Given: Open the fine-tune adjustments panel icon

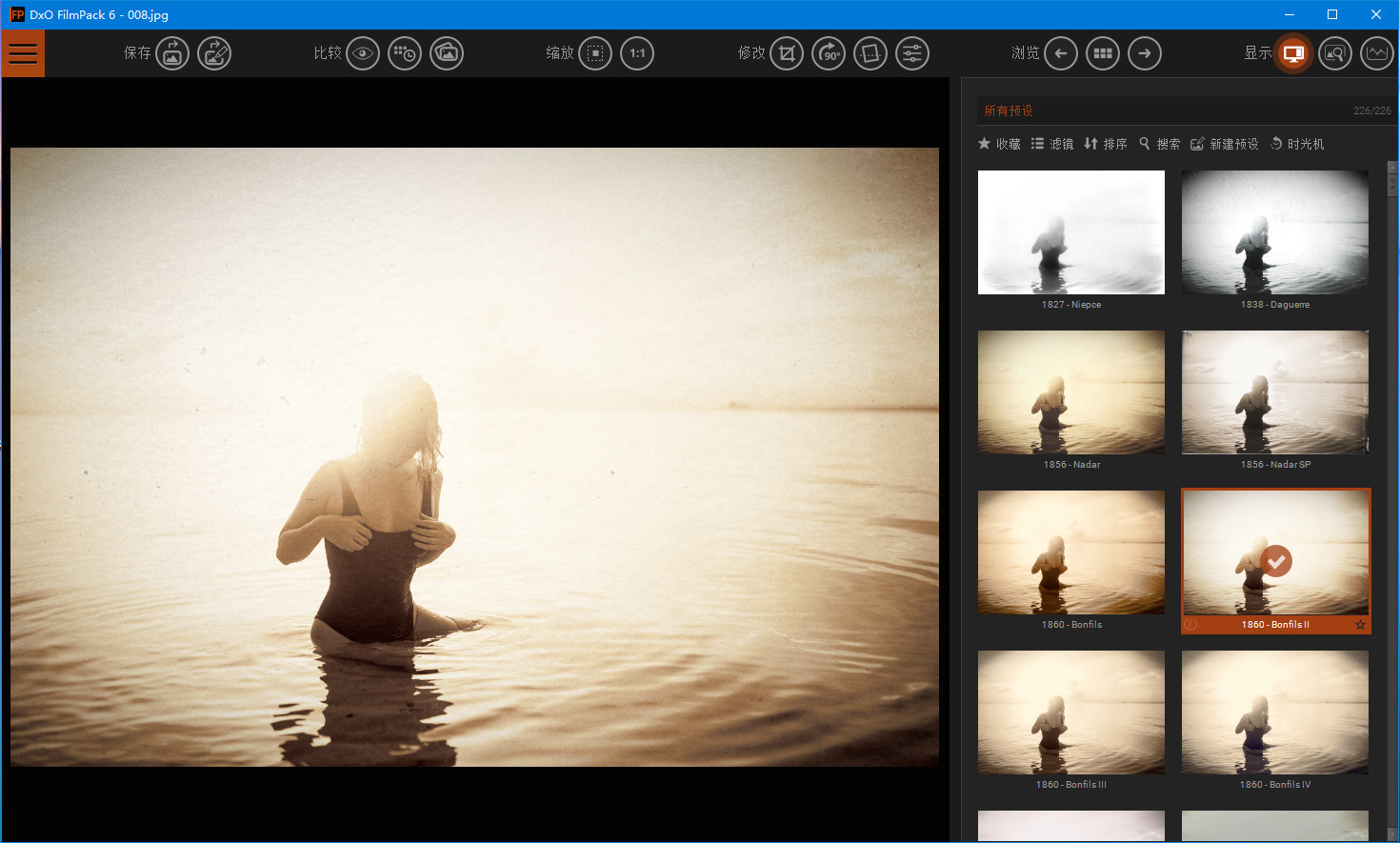Looking at the screenshot, I should click(x=911, y=53).
